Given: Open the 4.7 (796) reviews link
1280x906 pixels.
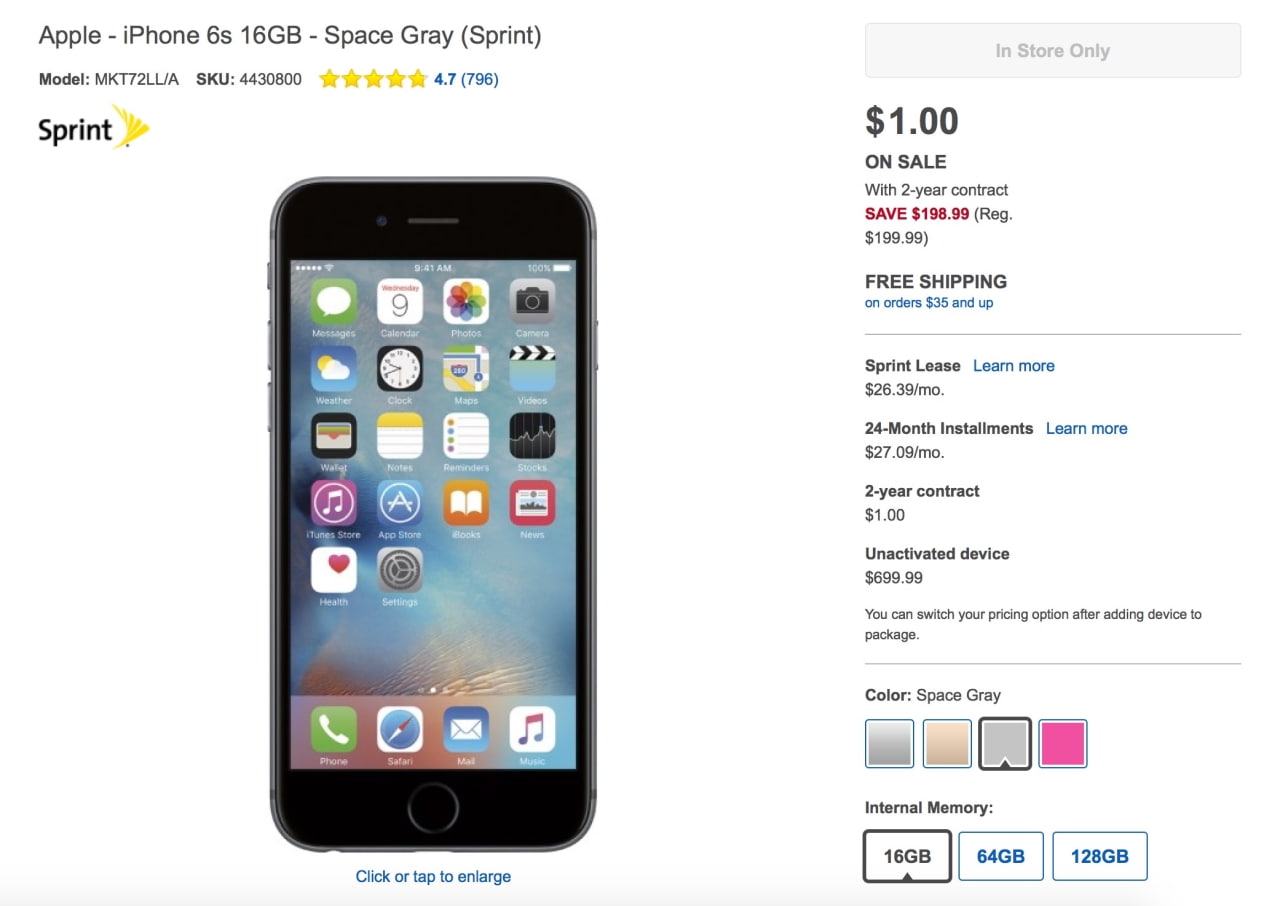Looking at the screenshot, I should 466,79.
